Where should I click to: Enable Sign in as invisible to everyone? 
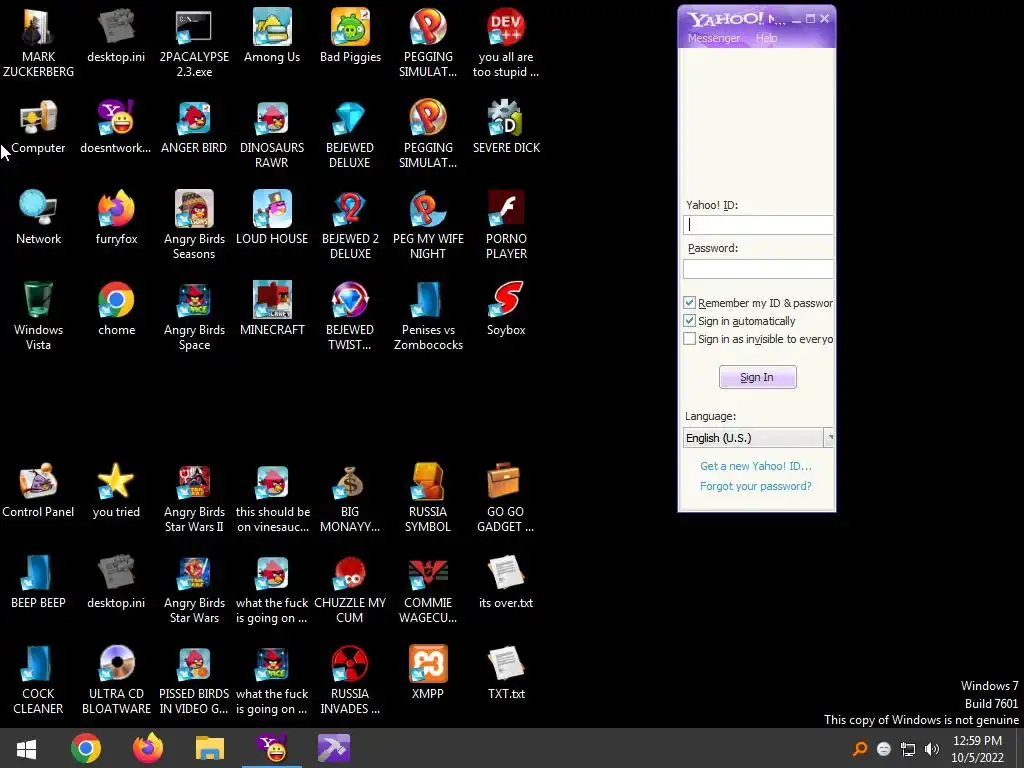coord(689,339)
